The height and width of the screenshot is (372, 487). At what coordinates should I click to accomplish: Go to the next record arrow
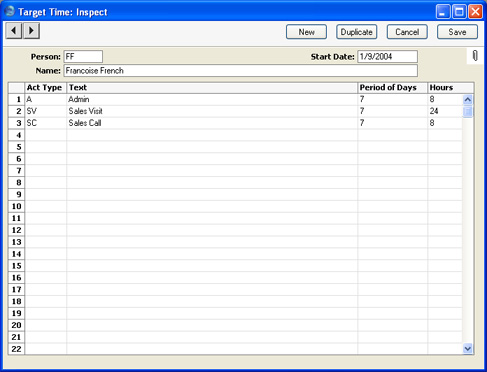tap(31, 31)
